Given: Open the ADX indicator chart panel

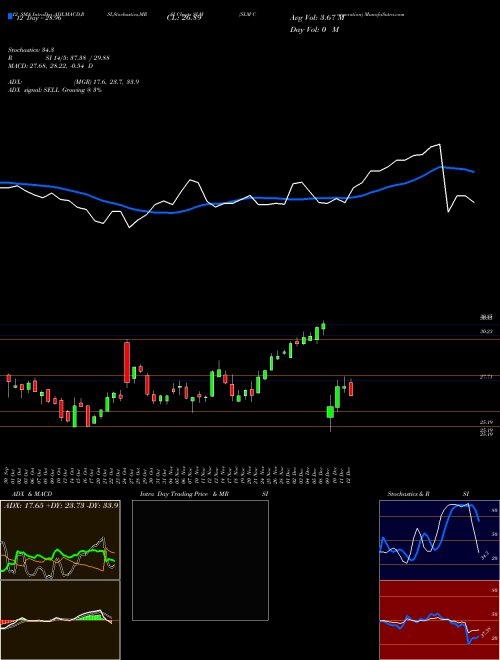Looking at the screenshot, I should (60, 540).
